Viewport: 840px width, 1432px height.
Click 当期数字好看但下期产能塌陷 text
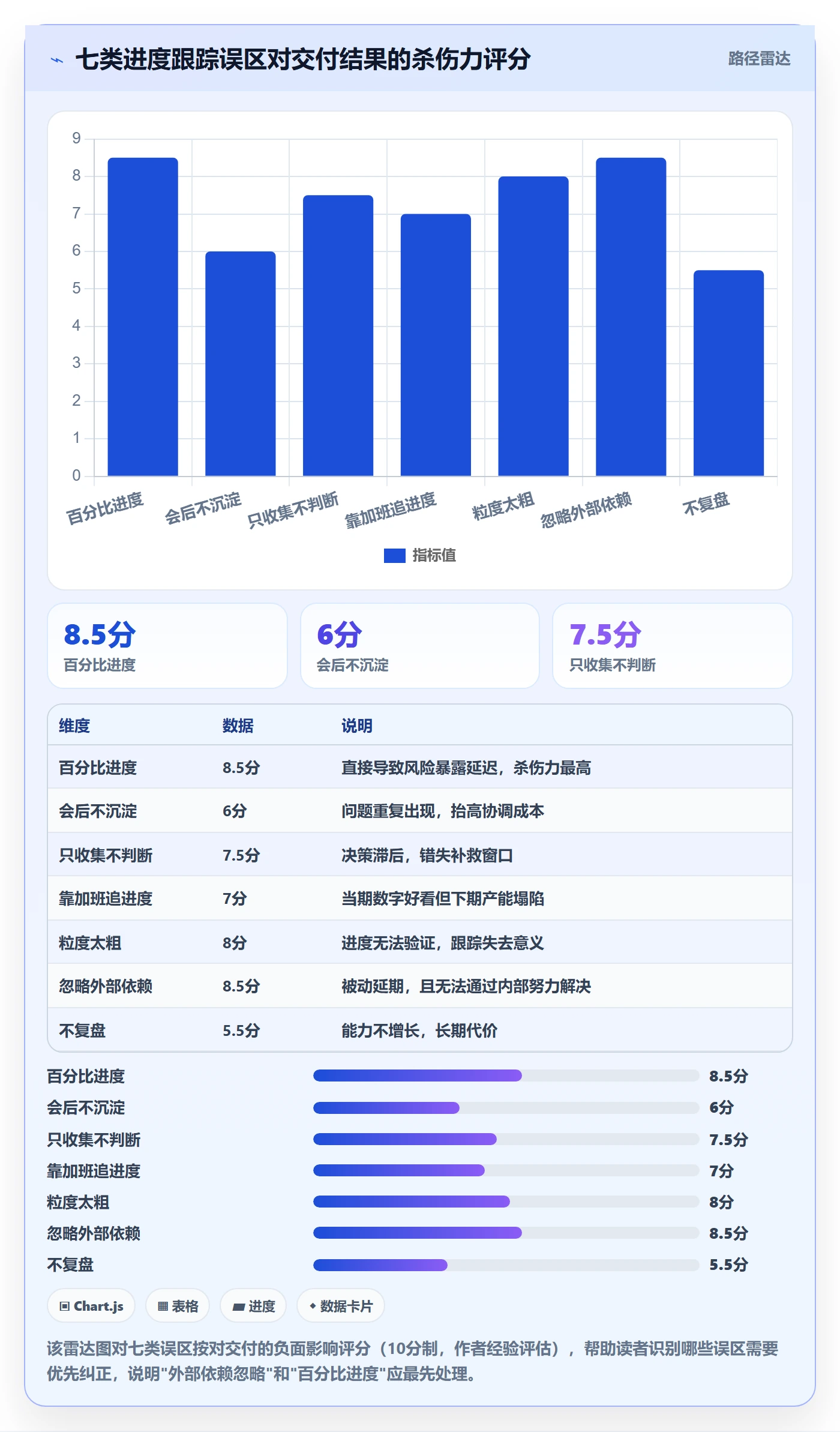(443, 898)
